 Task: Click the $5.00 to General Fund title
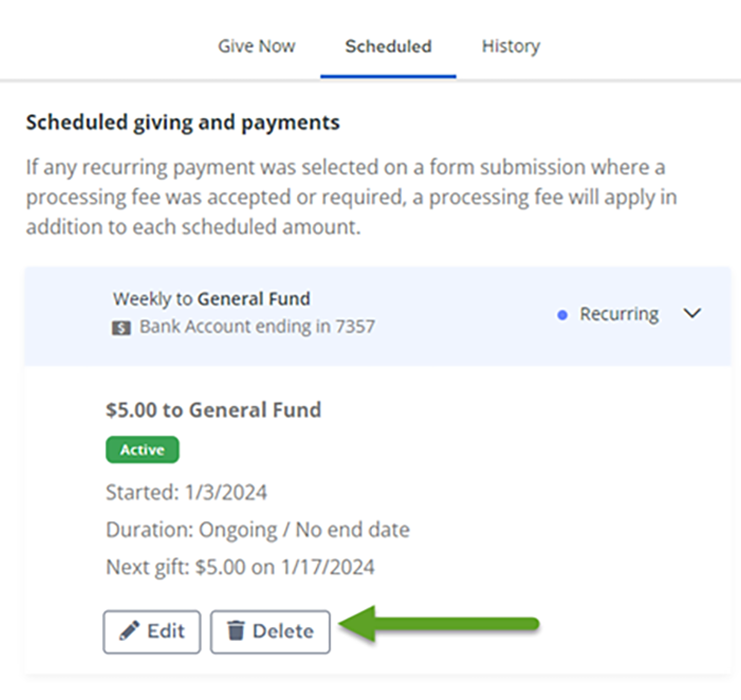coord(214,410)
